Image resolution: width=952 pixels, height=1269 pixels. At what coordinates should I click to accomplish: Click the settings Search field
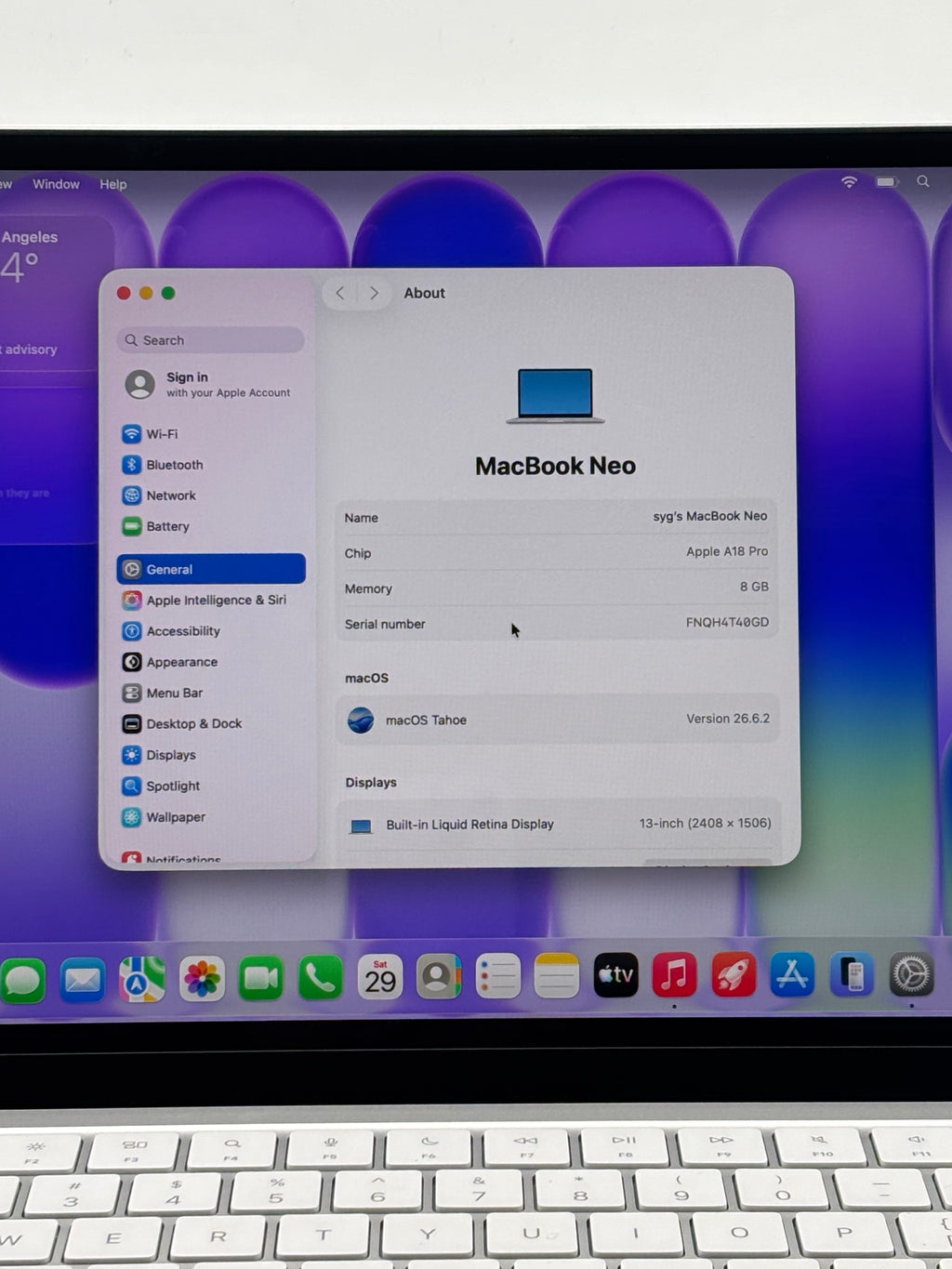pos(211,340)
